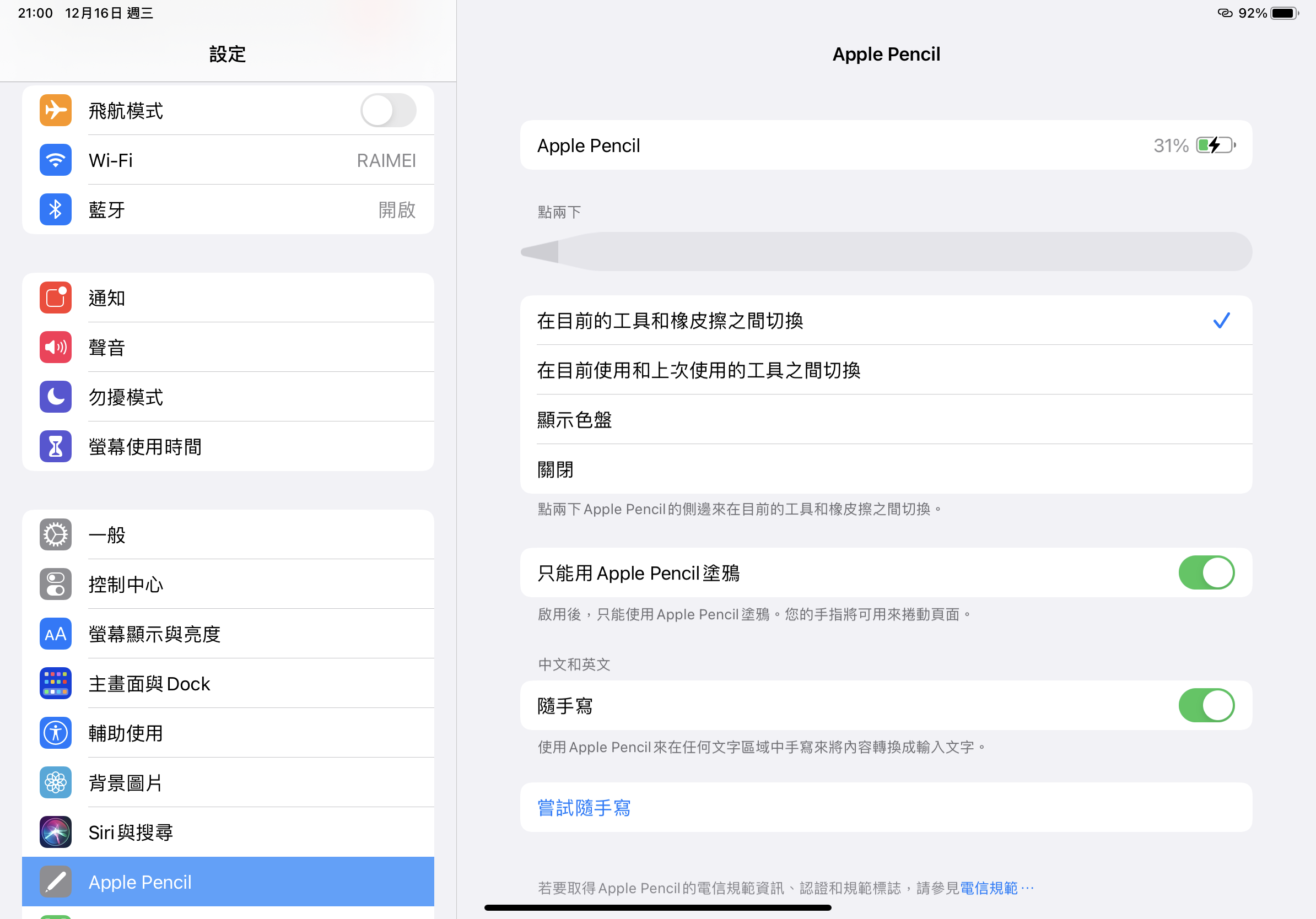1316x919 pixels.
Task: Disable the Scribble (隨手寫) switch
Action: pos(1206,705)
